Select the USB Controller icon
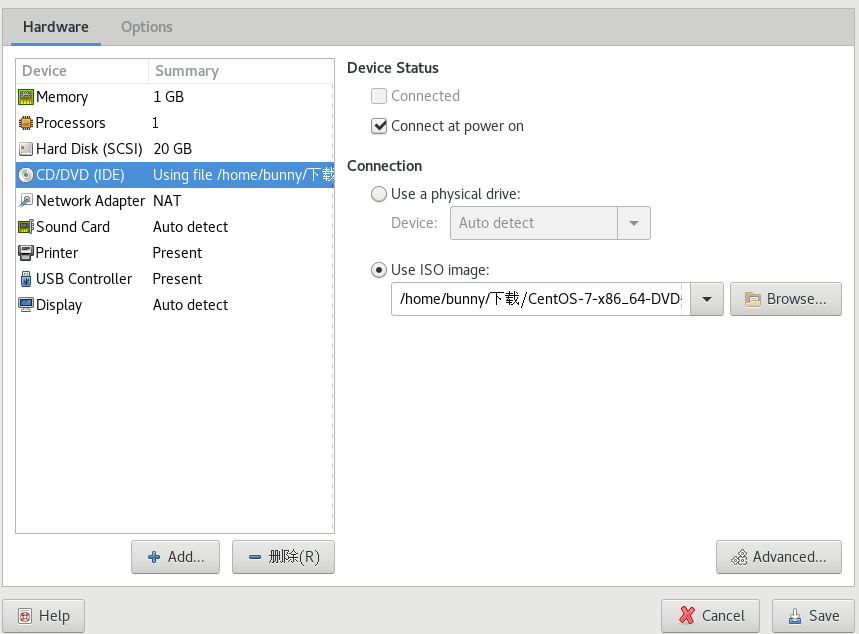Screen dimensions: 859x634 coord(26,279)
